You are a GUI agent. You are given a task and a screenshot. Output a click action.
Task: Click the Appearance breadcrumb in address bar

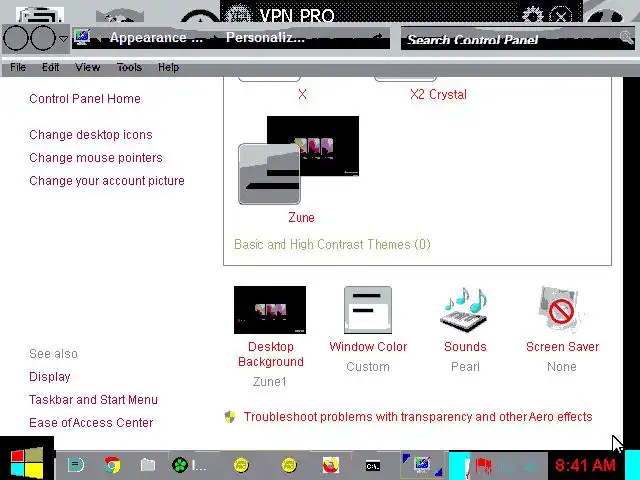tap(156, 38)
